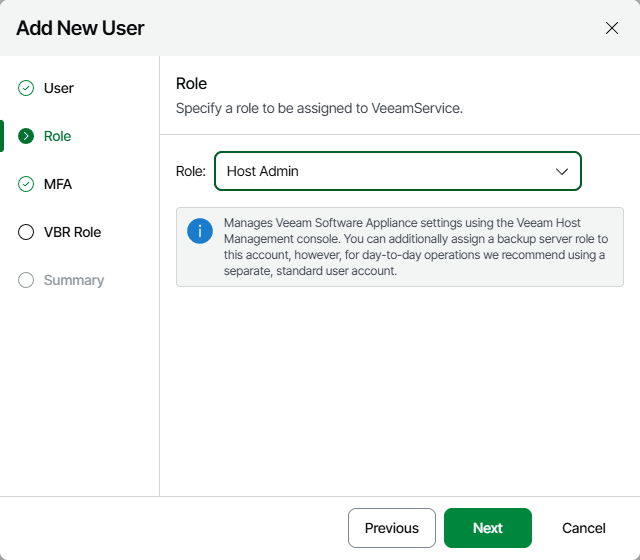This screenshot has height=560, width=640.
Task: Click the green arrow icon beside Role
Action: [26, 136]
